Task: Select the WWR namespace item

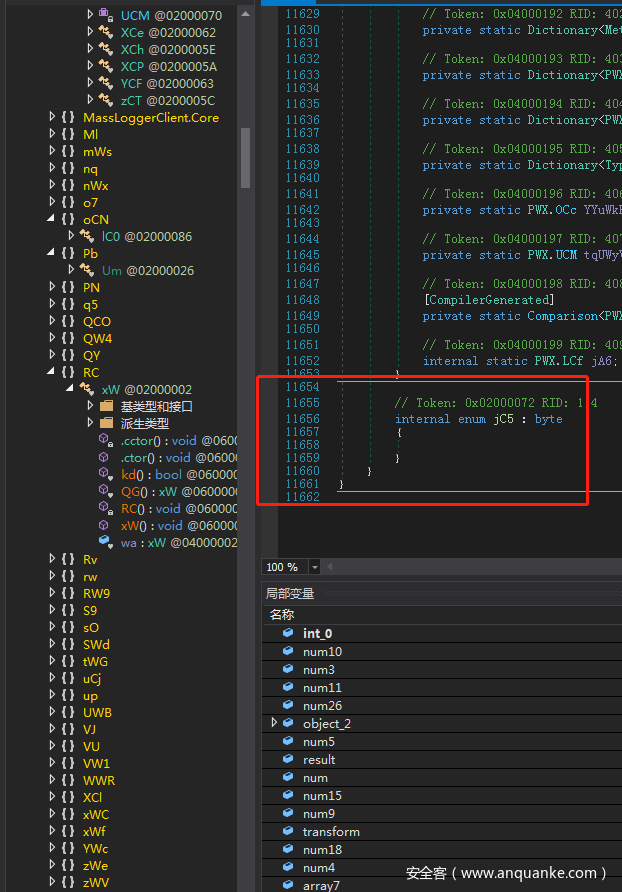Action: 98,780
